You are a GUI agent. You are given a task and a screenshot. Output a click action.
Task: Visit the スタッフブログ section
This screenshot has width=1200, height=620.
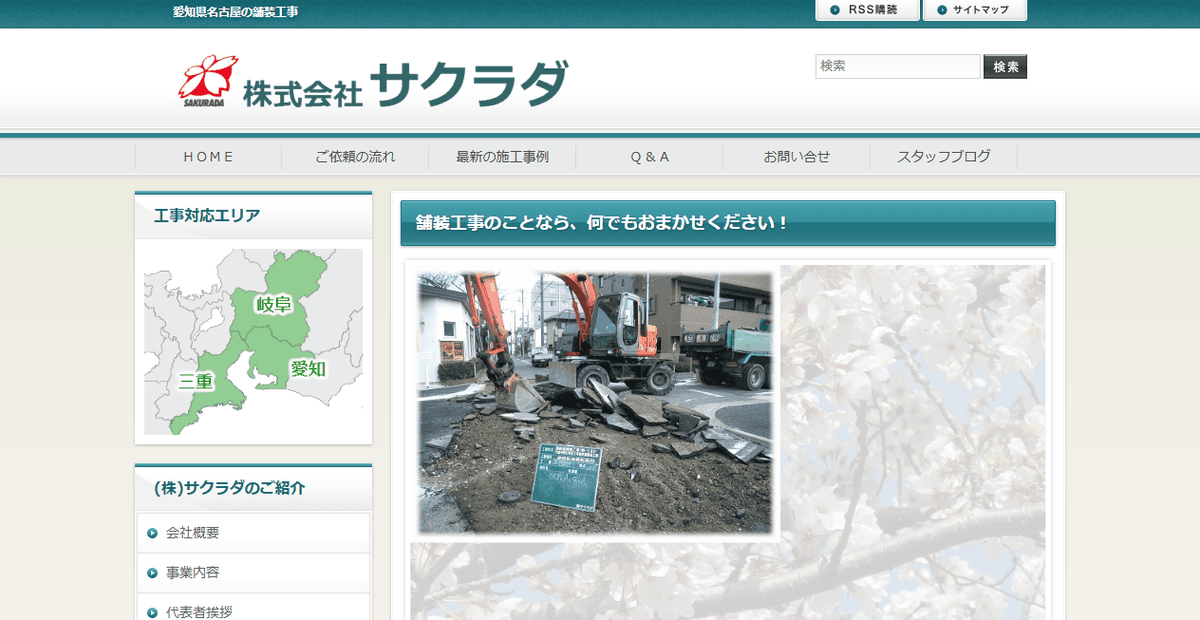coord(942,156)
